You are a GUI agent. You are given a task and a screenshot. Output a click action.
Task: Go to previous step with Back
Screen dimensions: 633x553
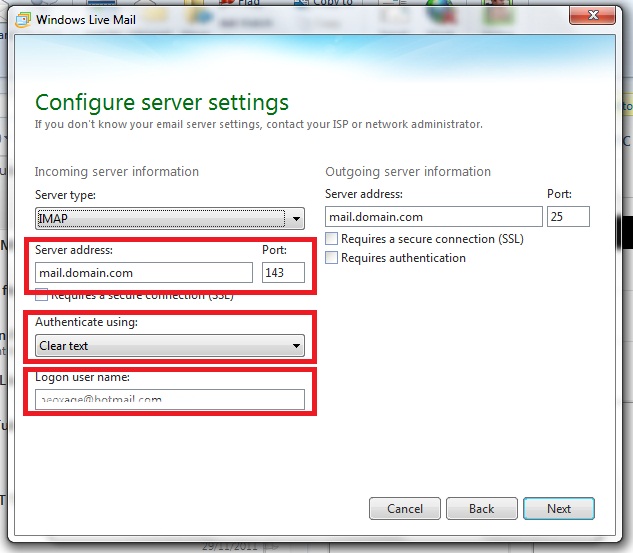point(482,509)
